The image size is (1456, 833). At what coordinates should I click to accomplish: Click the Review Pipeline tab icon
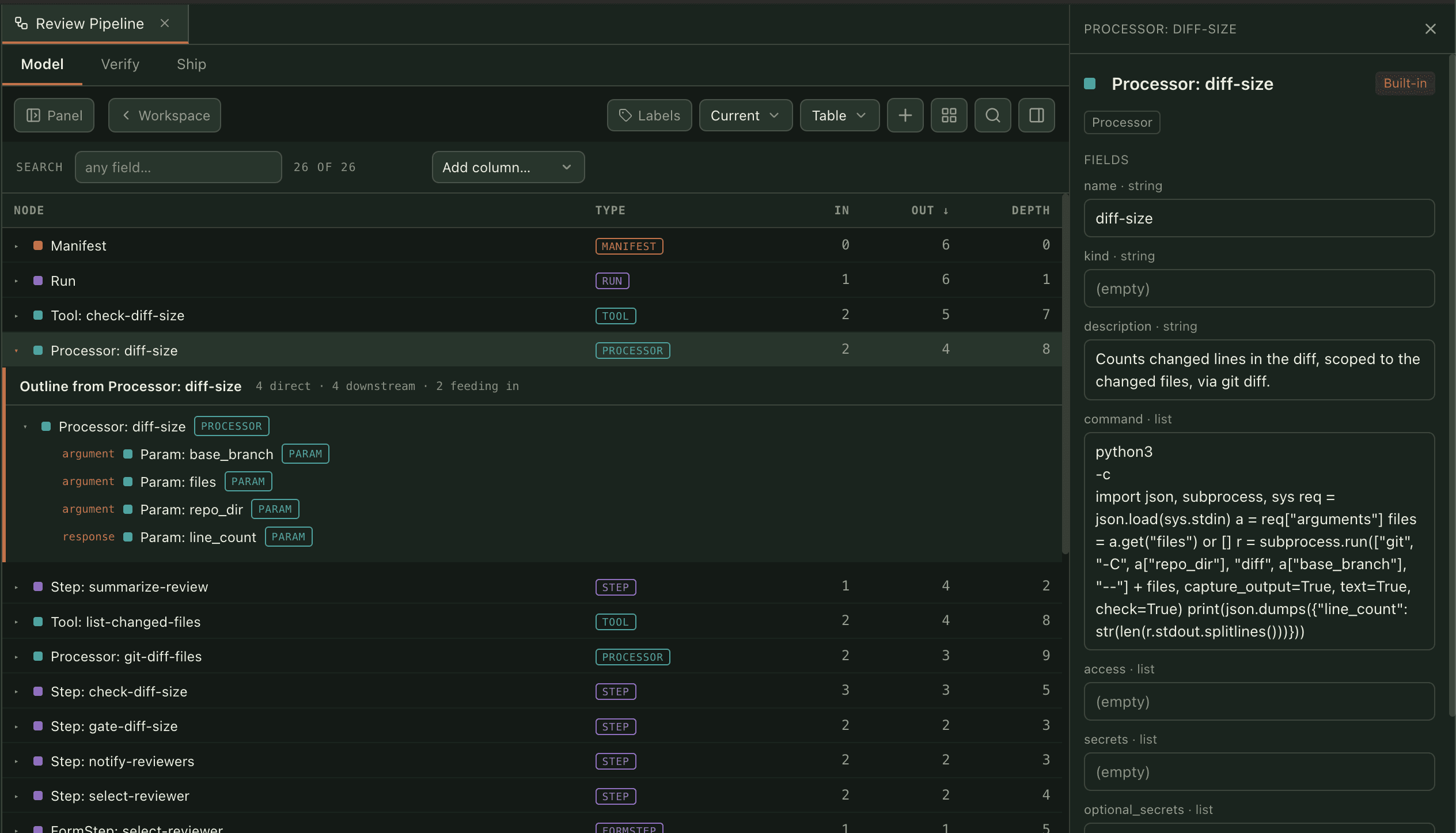(21, 23)
